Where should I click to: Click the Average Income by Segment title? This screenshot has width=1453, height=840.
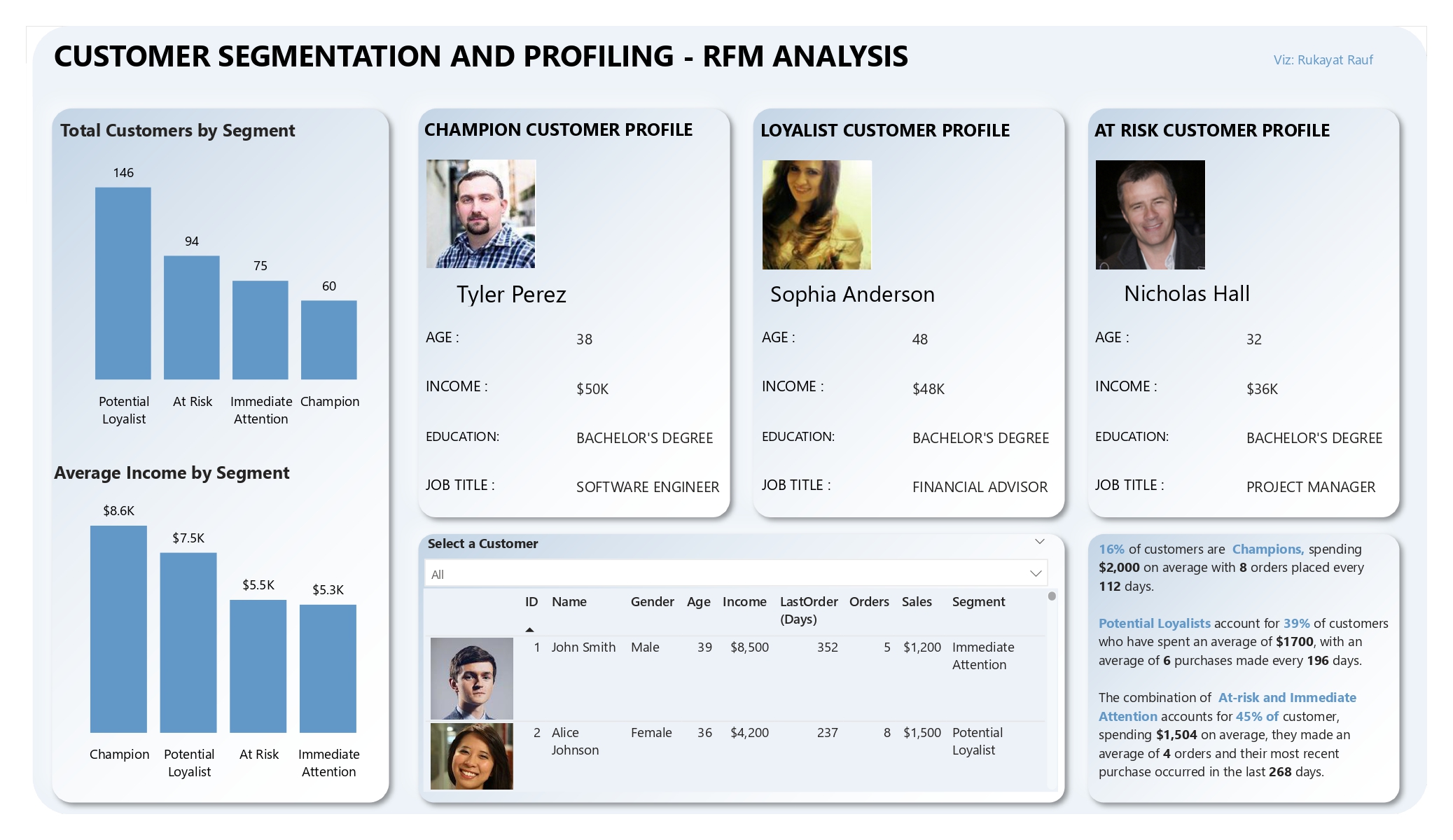tap(172, 473)
